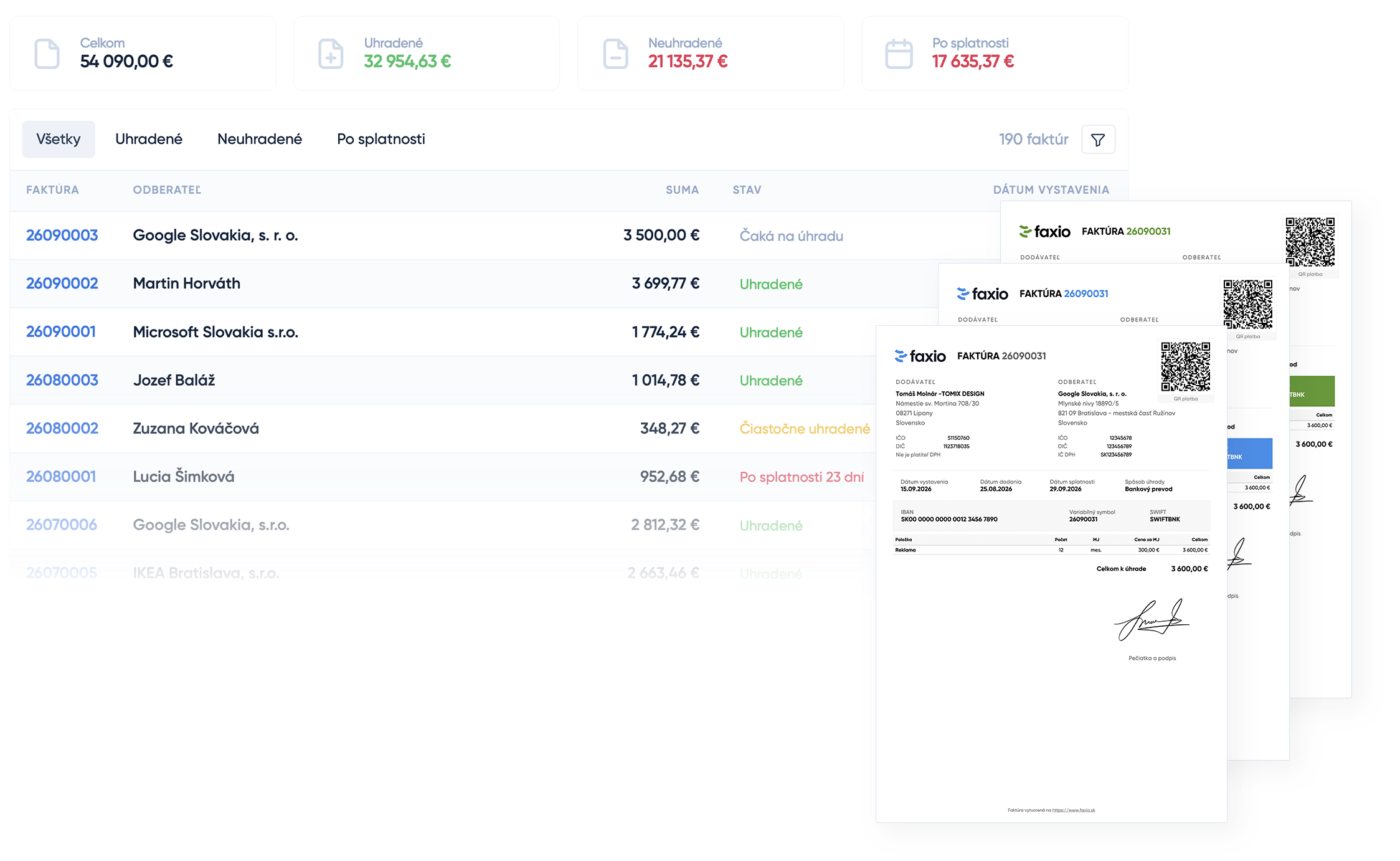The image size is (1400, 861).
Task: Click the QR code on front invoice
Action: pyautogui.click(x=1186, y=366)
